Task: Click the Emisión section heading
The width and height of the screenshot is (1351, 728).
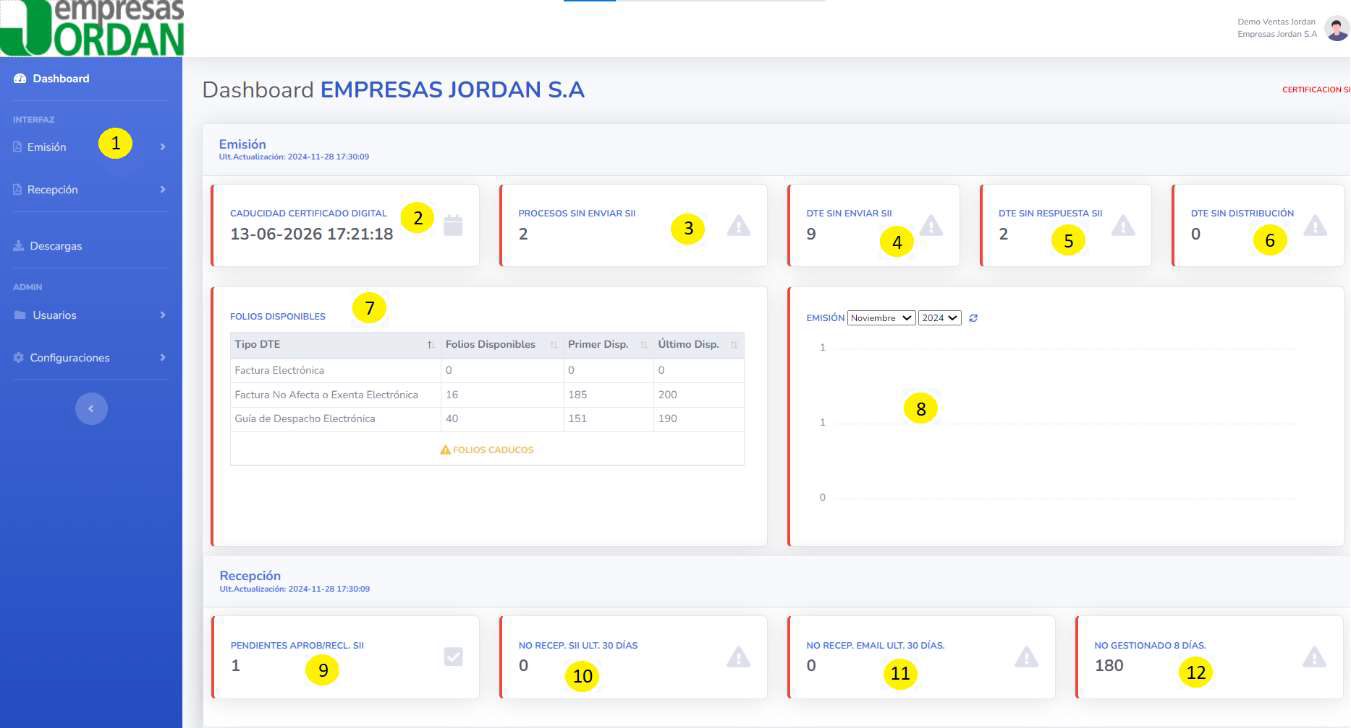Action: tap(243, 144)
